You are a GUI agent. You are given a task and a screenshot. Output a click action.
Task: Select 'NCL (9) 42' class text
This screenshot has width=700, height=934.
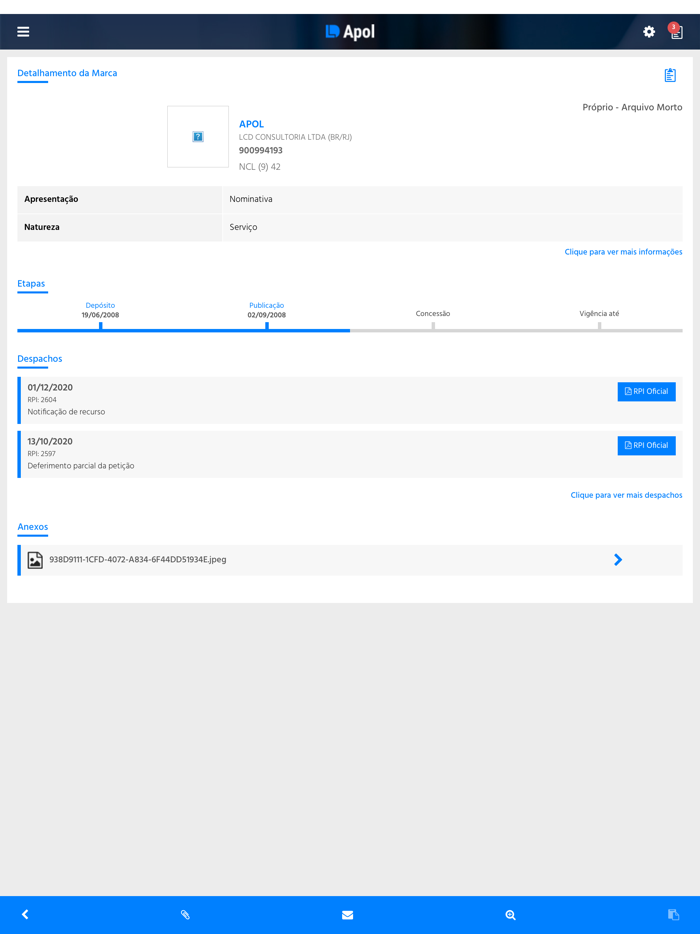[x=260, y=167]
